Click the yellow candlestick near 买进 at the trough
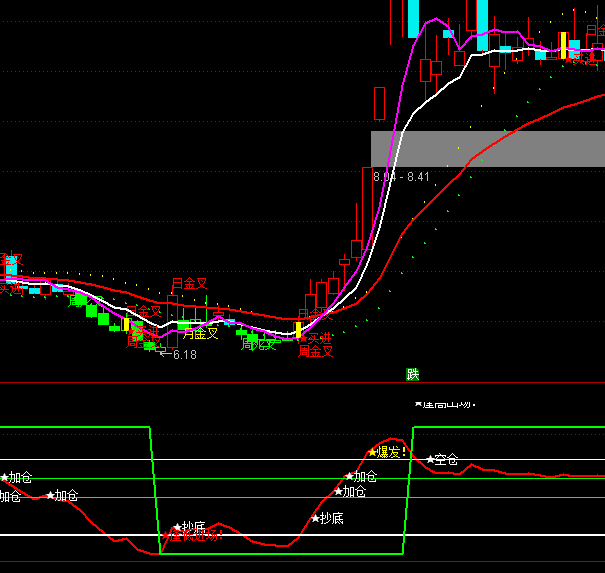605x573 pixels. 298,328
